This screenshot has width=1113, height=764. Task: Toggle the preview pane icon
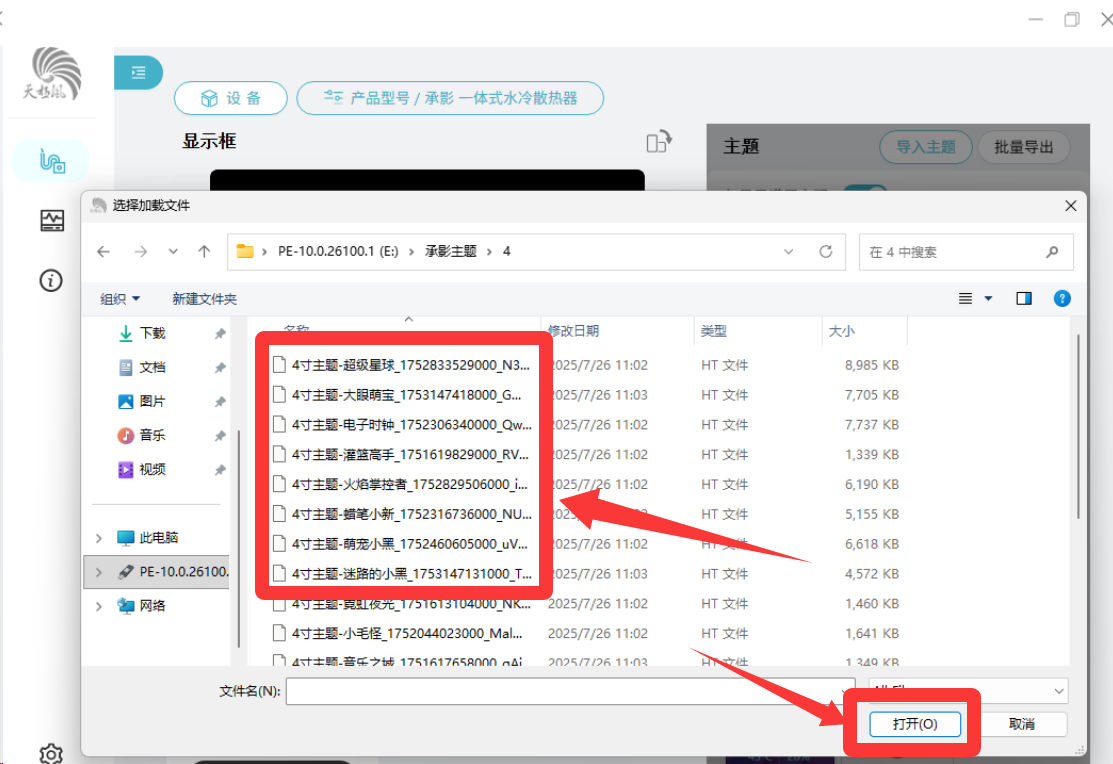tap(1024, 298)
